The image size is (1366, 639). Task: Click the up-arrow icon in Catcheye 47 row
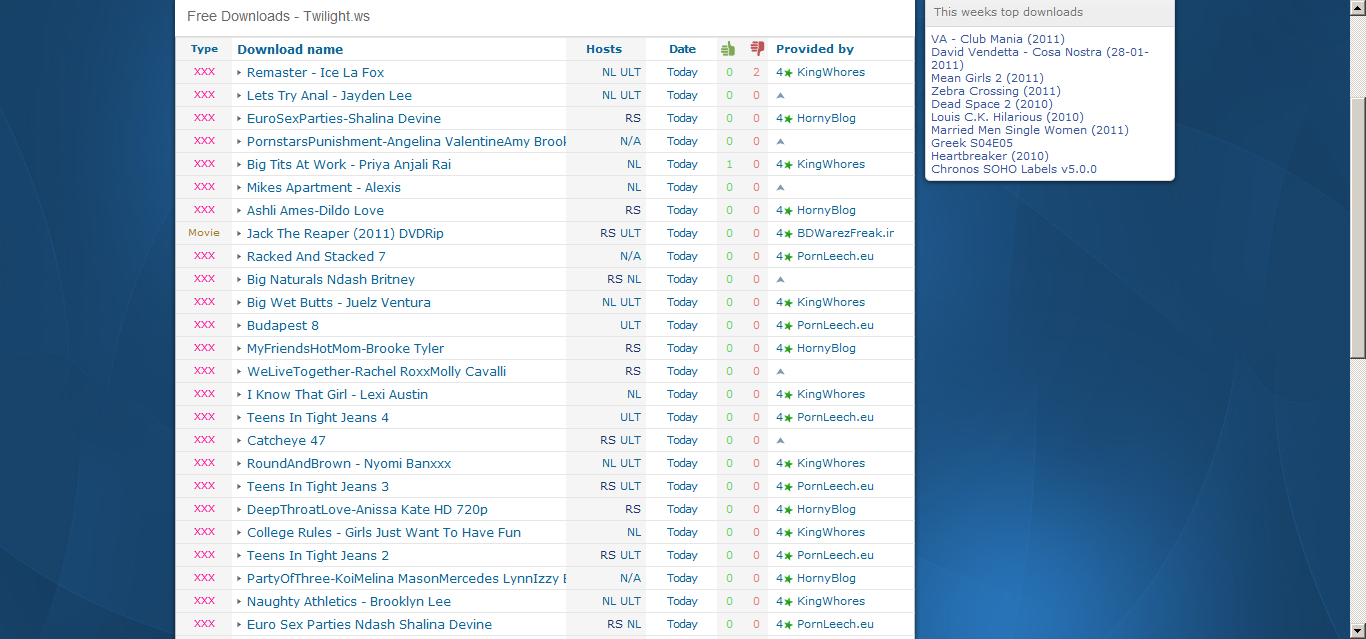point(780,440)
